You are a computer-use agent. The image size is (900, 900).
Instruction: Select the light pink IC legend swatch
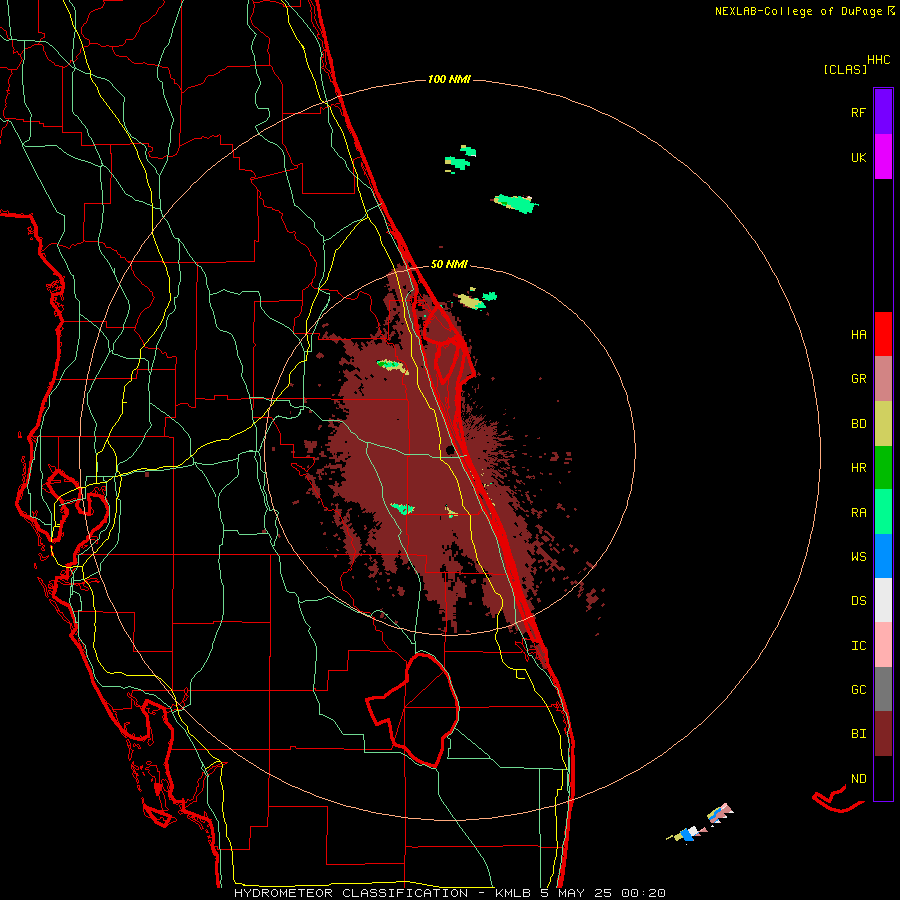pyautogui.click(x=883, y=645)
